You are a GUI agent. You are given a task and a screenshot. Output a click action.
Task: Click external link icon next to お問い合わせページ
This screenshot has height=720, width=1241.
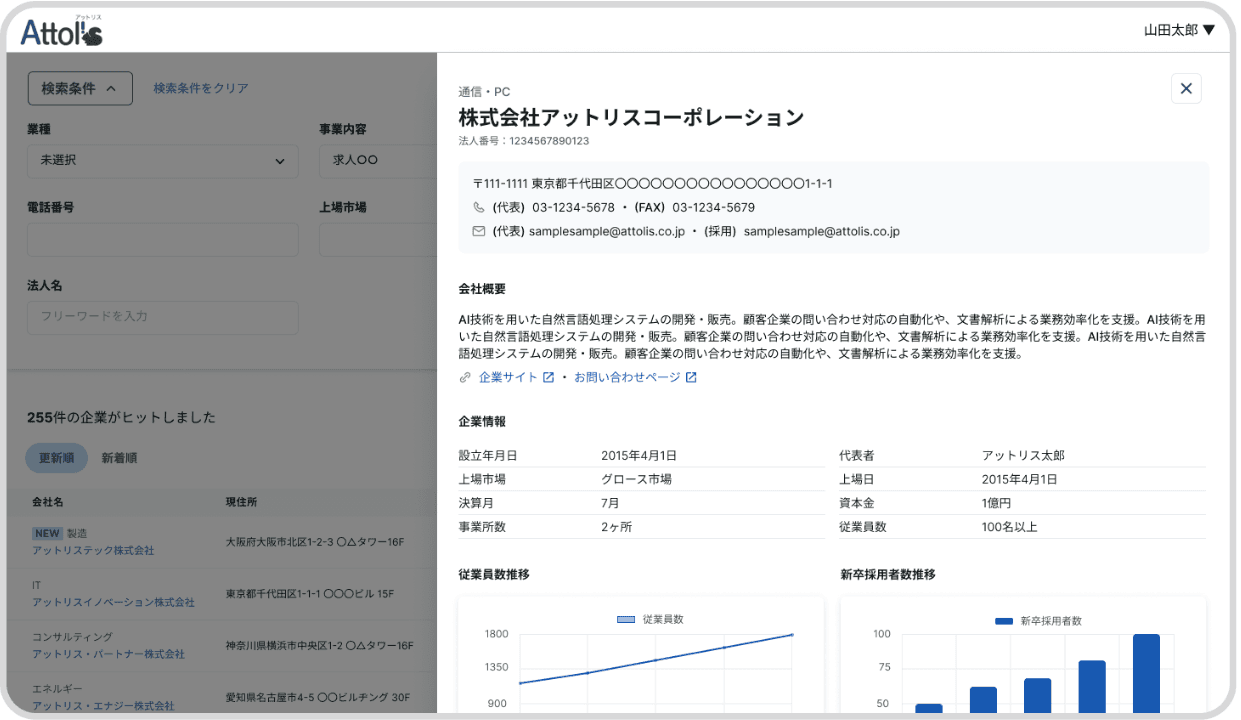[691, 378]
